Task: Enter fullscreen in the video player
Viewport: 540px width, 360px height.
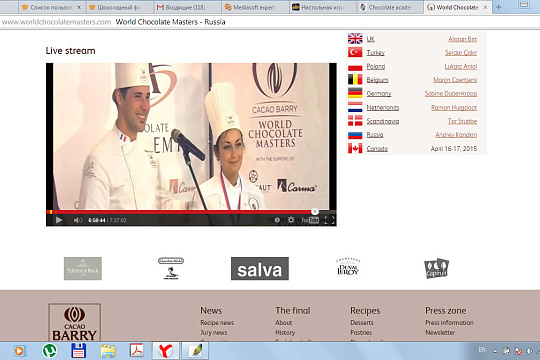Action: [x=330, y=220]
